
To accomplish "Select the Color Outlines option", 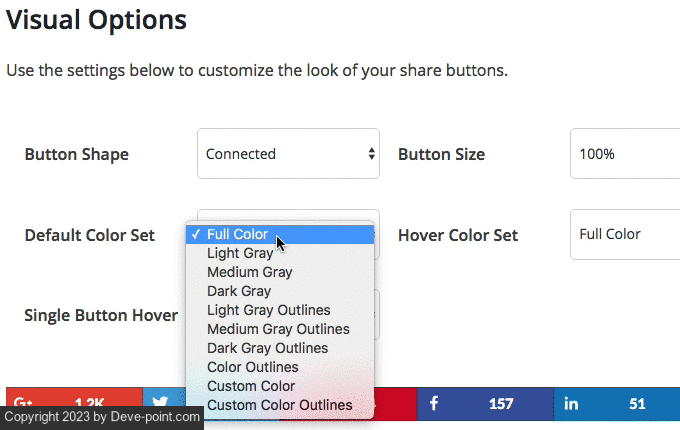I will (x=252, y=367).
